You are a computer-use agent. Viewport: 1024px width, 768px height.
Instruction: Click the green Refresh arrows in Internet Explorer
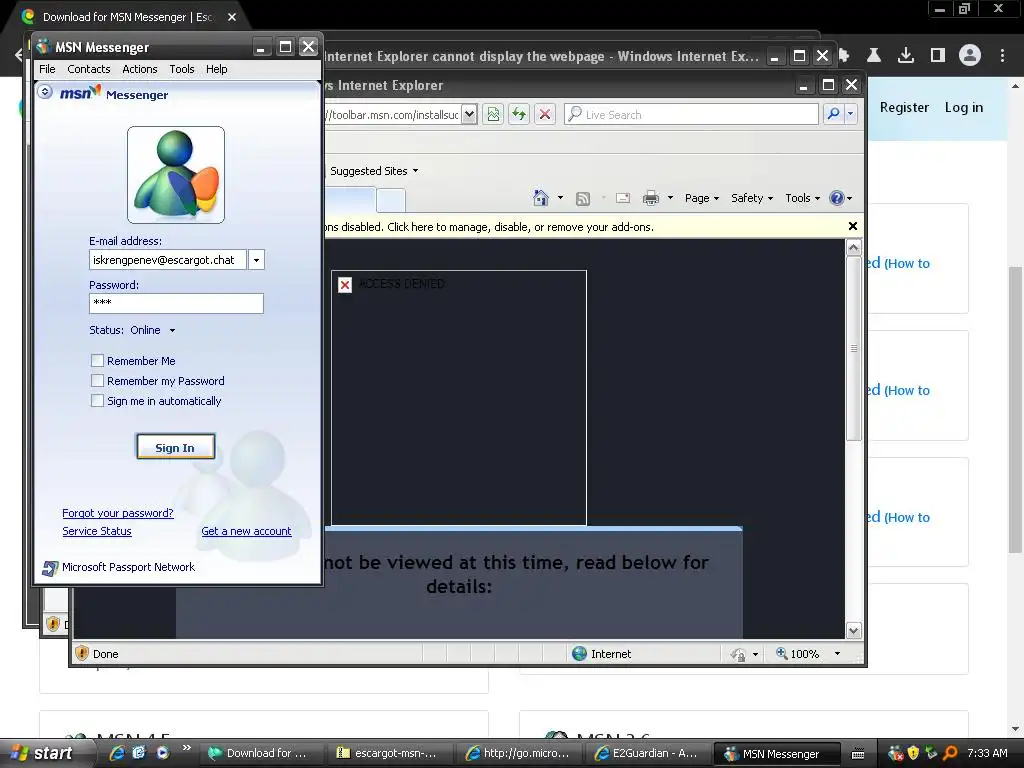click(x=519, y=114)
